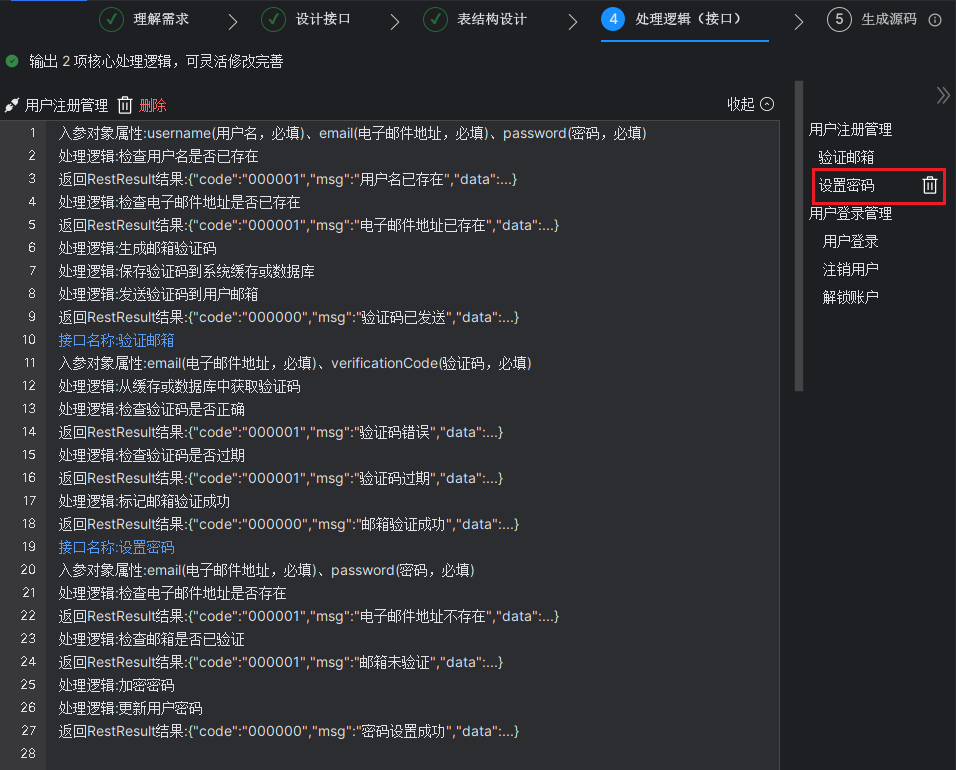The image size is (956, 770).
Task: Click the info icon beside 生成源码
Action: tap(935, 20)
